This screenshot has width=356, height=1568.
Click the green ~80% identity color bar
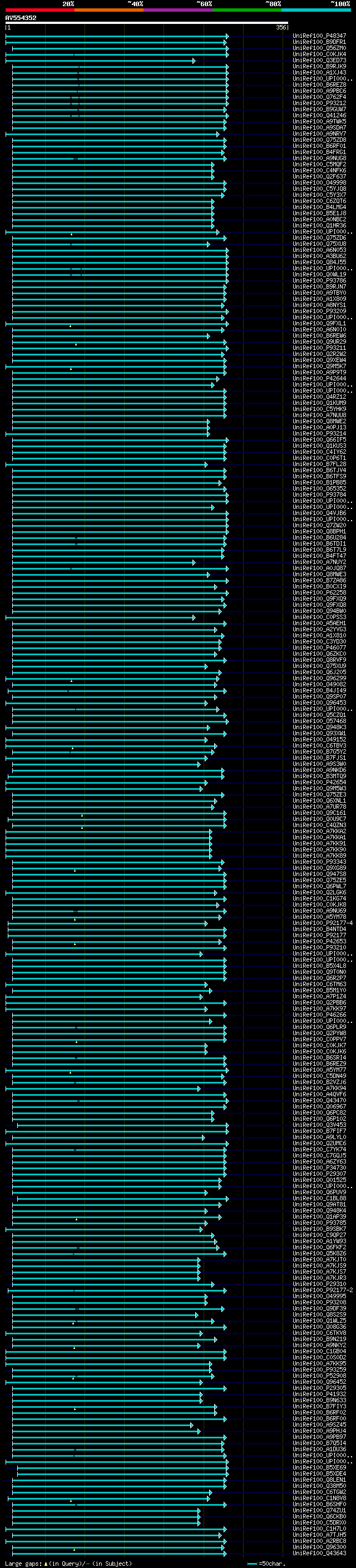click(x=247, y=11)
